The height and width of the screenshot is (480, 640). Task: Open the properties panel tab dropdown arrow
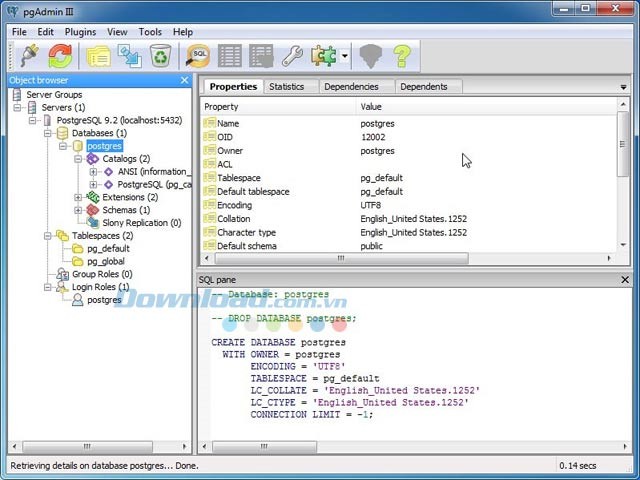pyautogui.click(x=623, y=87)
